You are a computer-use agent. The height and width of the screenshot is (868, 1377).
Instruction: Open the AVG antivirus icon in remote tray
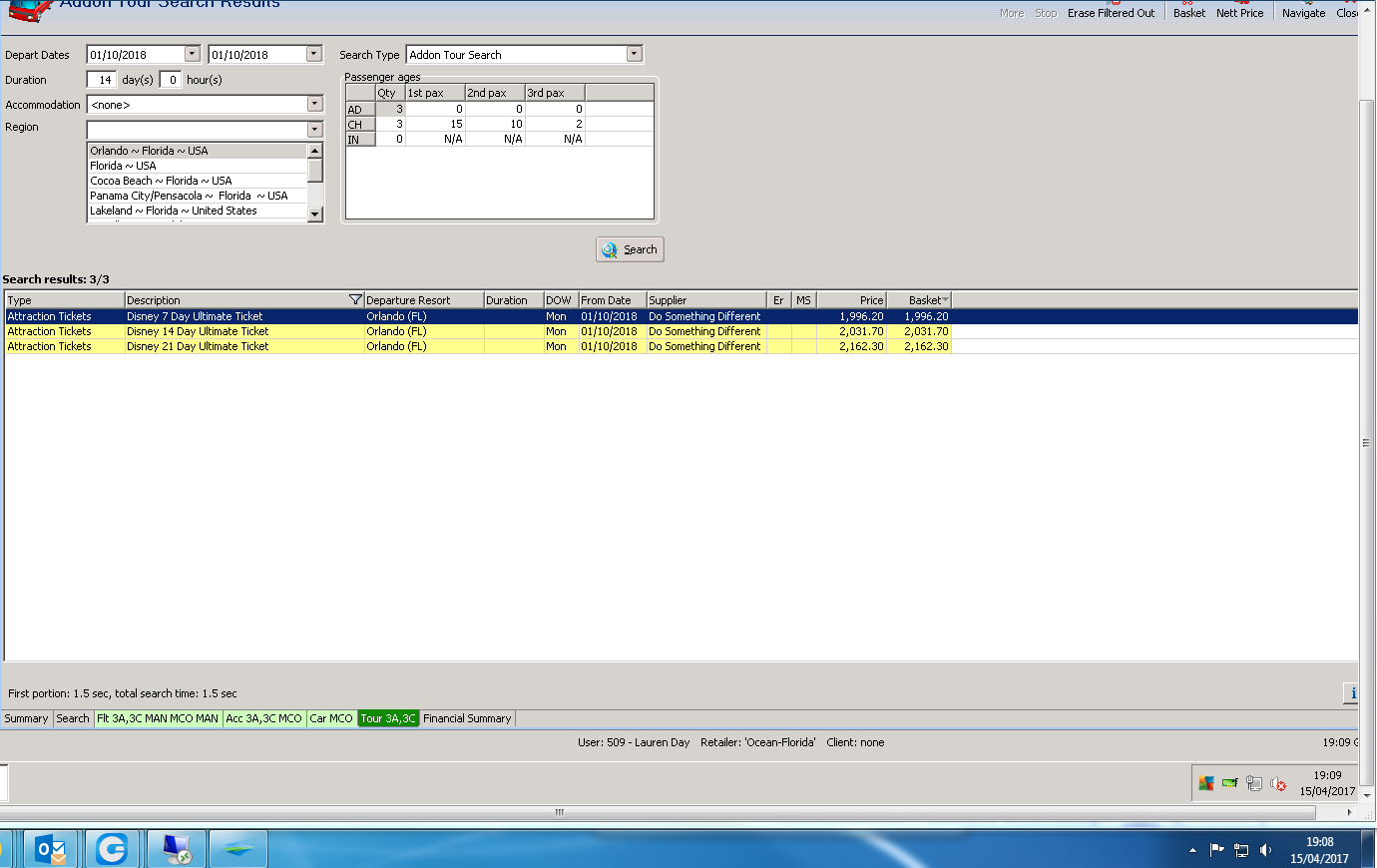[x=1206, y=783]
